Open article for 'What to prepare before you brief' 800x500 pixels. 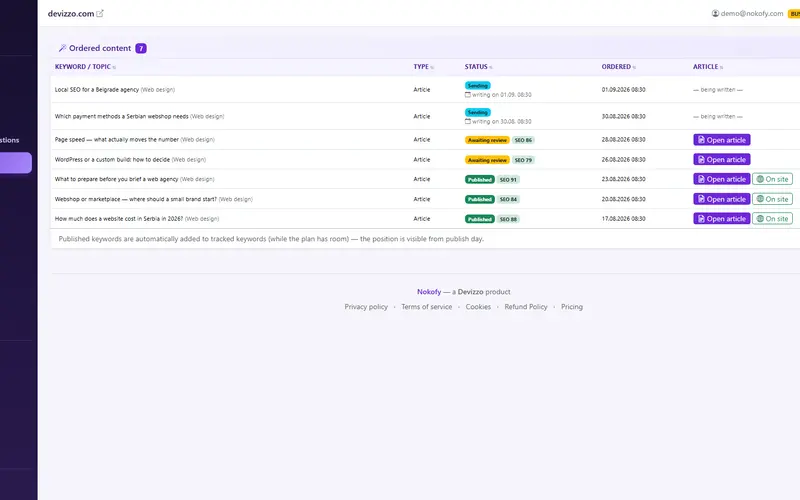click(721, 179)
